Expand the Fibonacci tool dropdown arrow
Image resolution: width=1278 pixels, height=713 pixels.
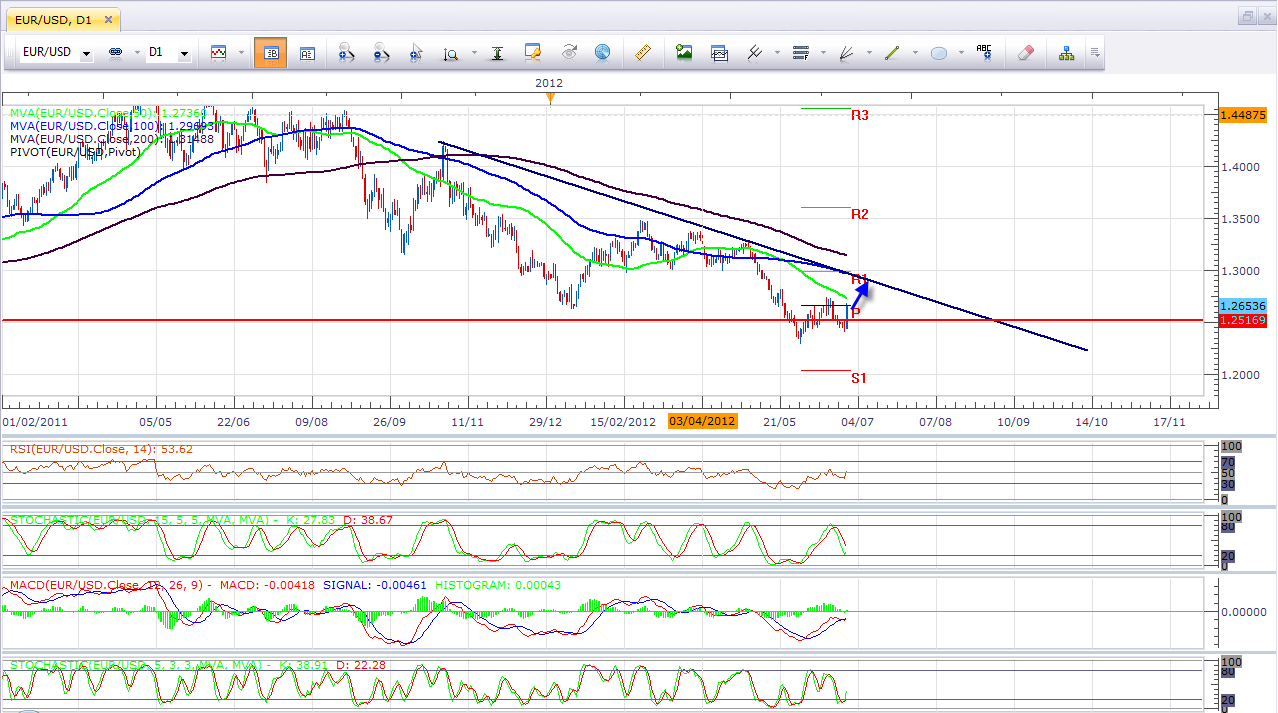pyautogui.click(x=822, y=53)
